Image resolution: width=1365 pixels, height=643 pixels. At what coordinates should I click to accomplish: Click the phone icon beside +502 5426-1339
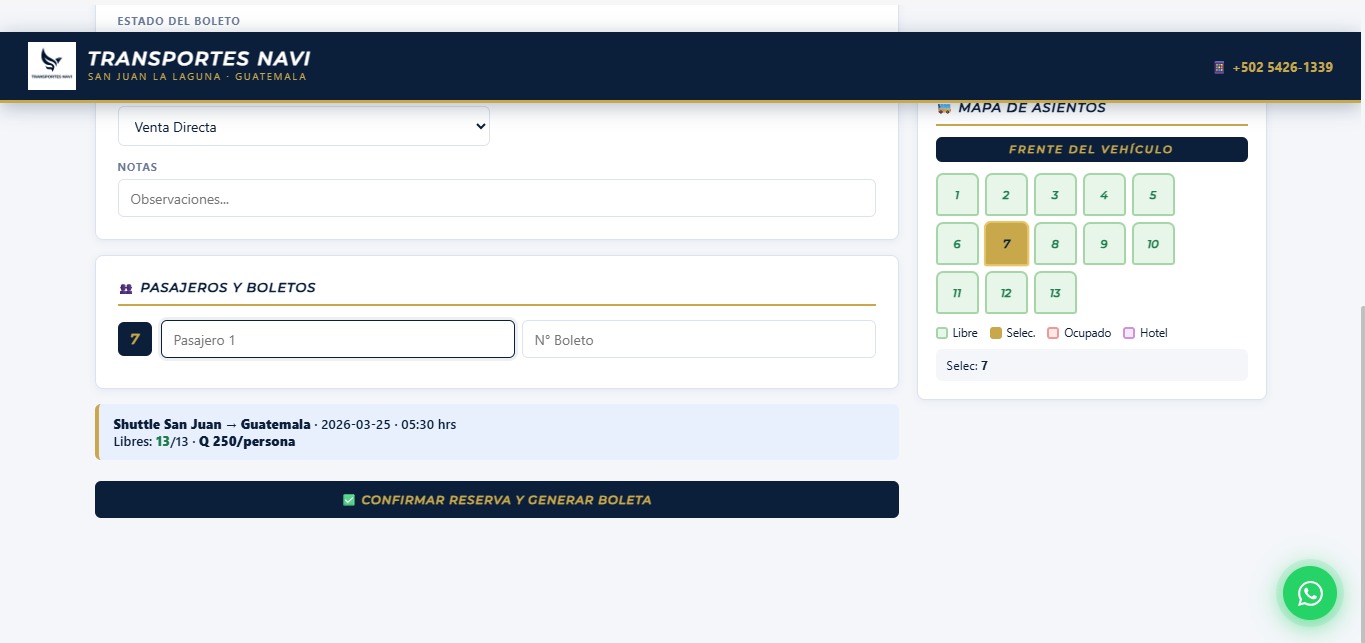(x=1219, y=67)
